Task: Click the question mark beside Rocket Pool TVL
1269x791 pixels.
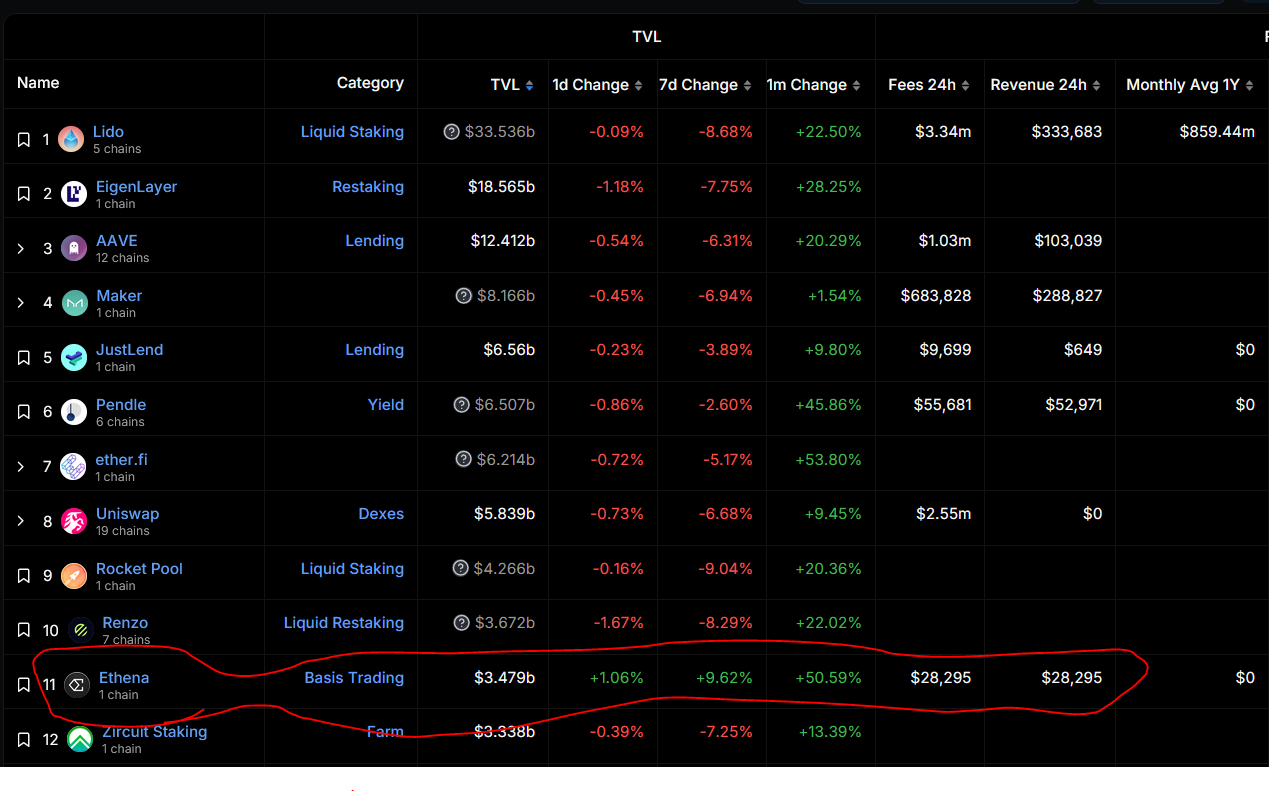Action: (460, 568)
